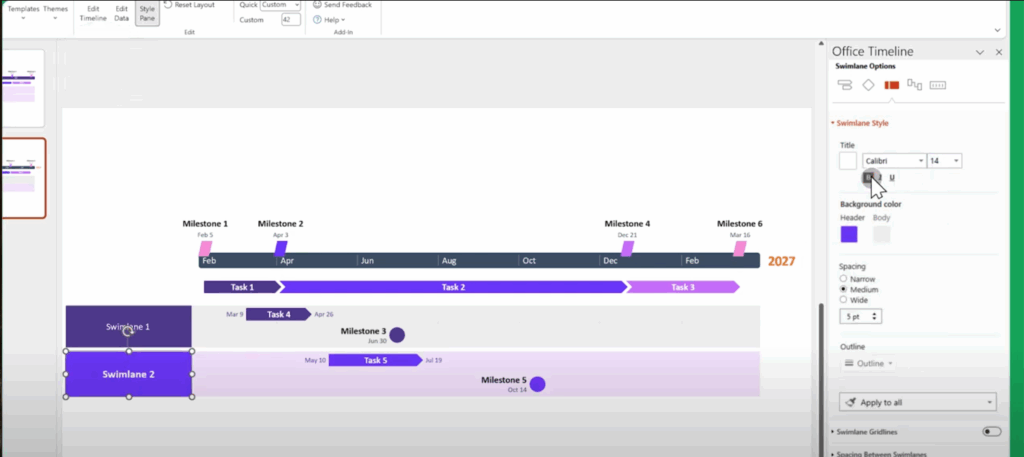Select the Task 5 bar in Swimlane 2
The width and height of the screenshot is (1024, 457).
coord(376,360)
